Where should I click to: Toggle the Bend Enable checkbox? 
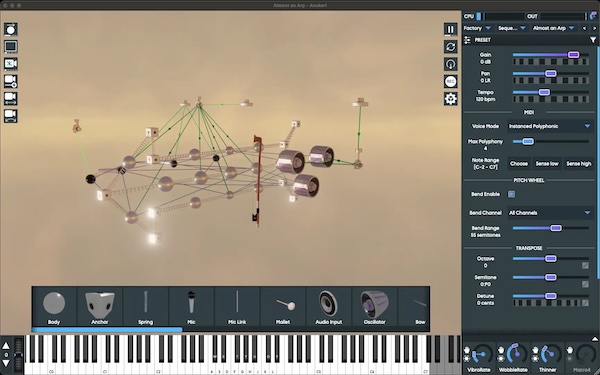511,194
